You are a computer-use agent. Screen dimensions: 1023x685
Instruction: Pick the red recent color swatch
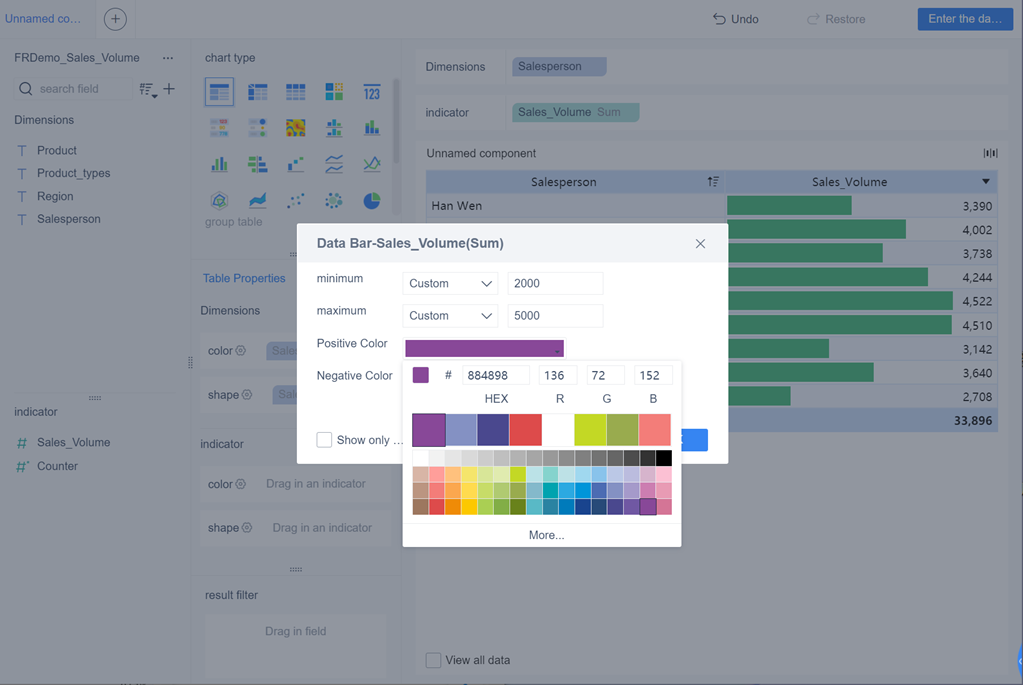pyautogui.click(x=526, y=430)
